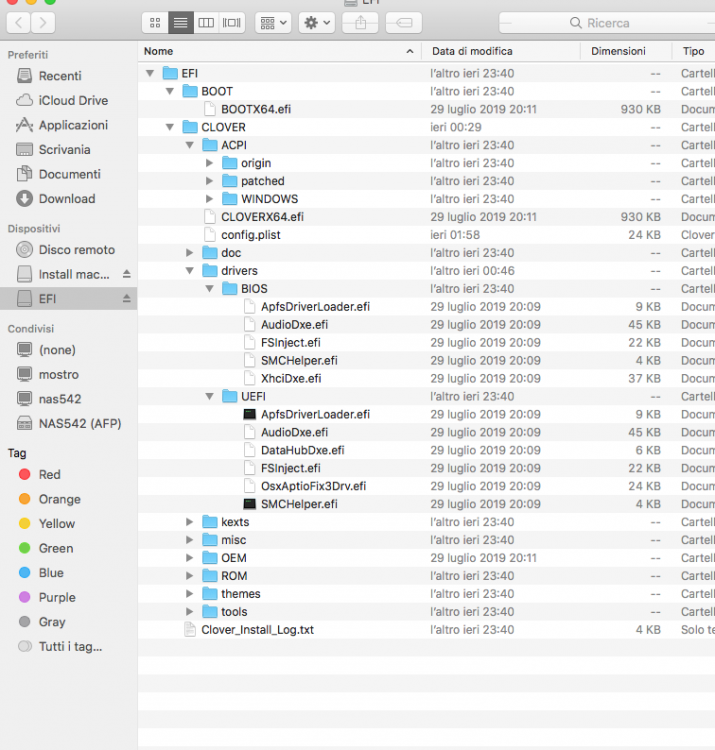The height and width of the screenshot is (750, 715).
Task: Collapse the BOOT folder
Action: coord(170,91)
